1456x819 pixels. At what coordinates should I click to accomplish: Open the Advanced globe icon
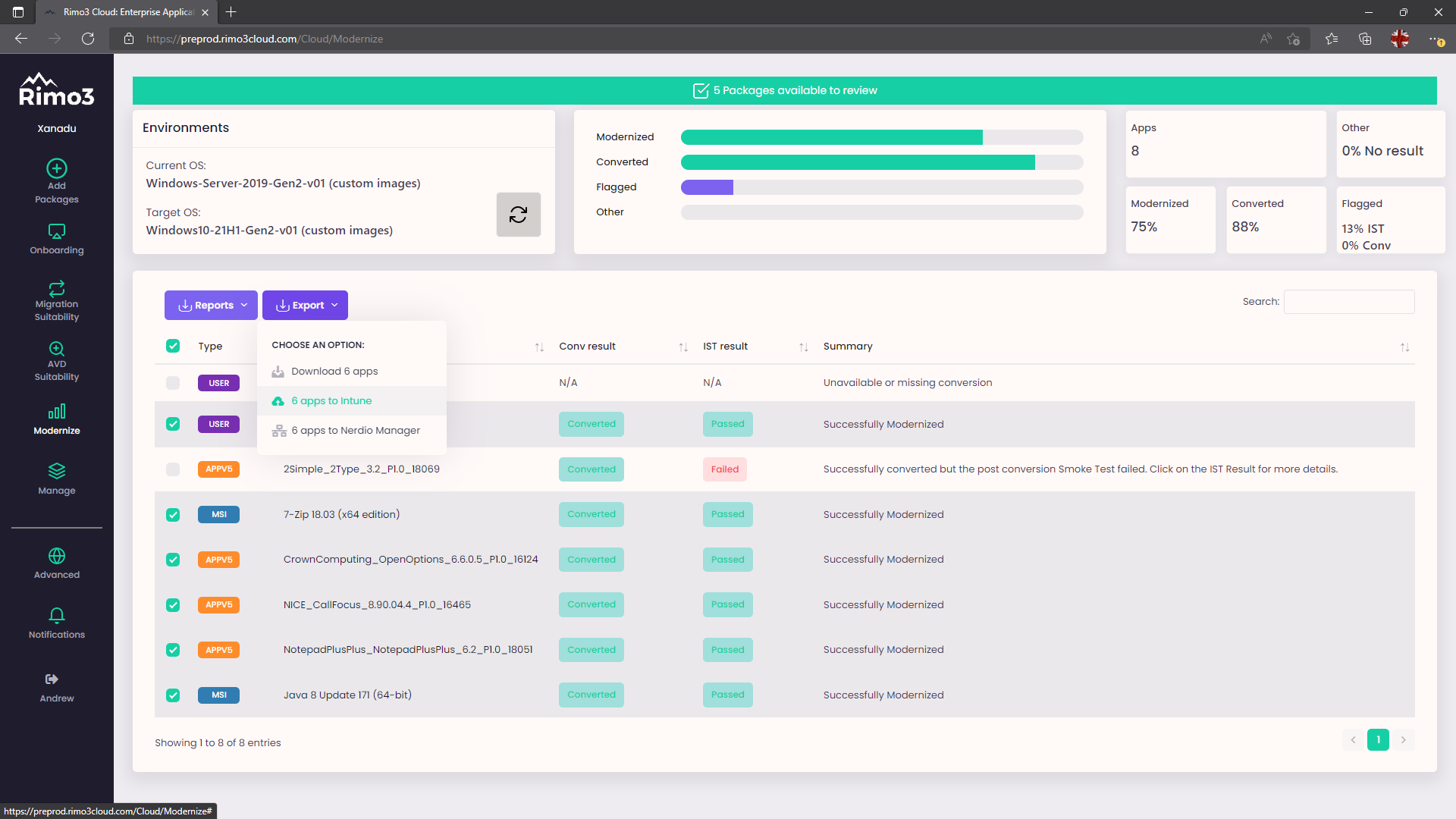click(57, 556)
